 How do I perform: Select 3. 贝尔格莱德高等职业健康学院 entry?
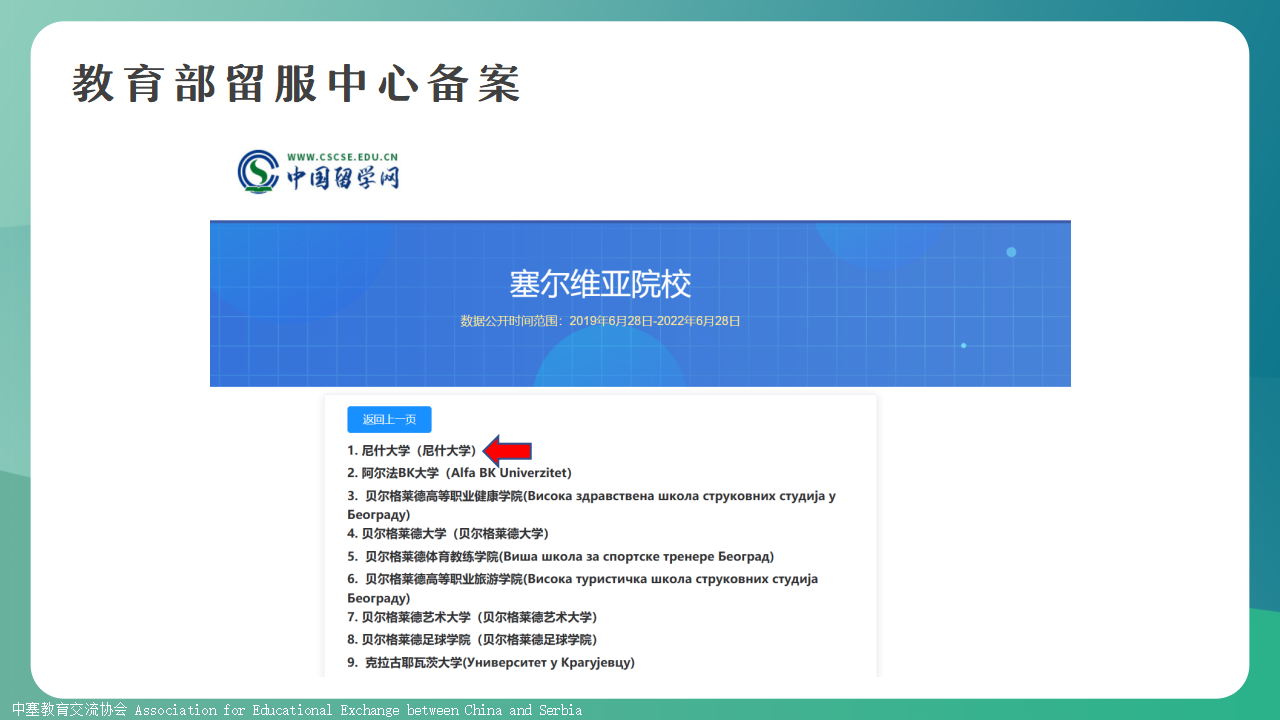click(x=591, y=505)
